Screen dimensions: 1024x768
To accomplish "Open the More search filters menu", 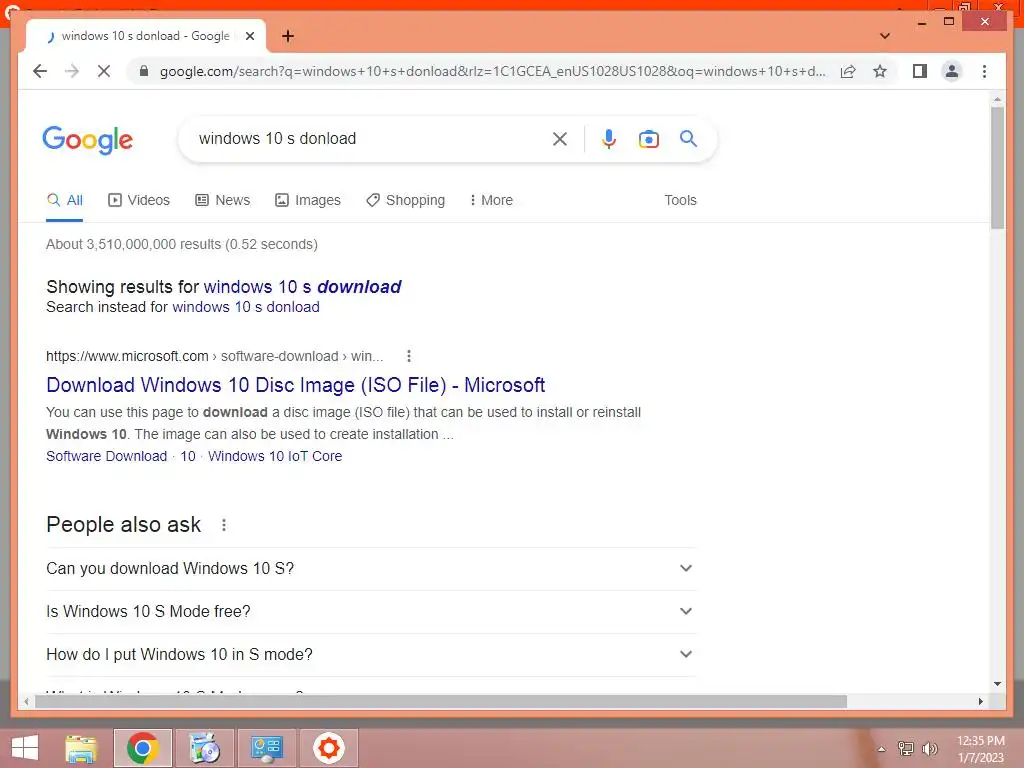I will coord(491,200).
